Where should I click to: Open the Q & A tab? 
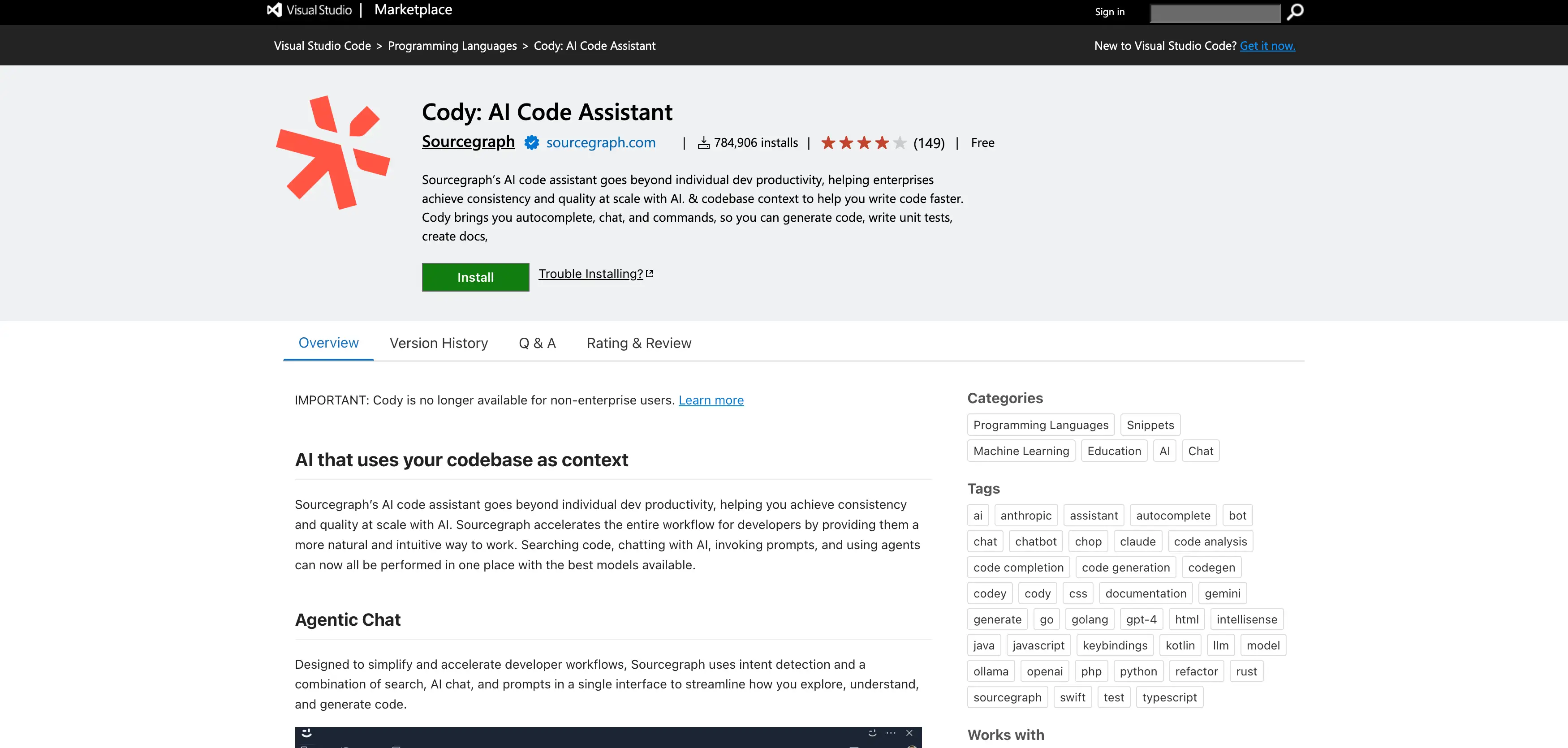click(537, 343)
